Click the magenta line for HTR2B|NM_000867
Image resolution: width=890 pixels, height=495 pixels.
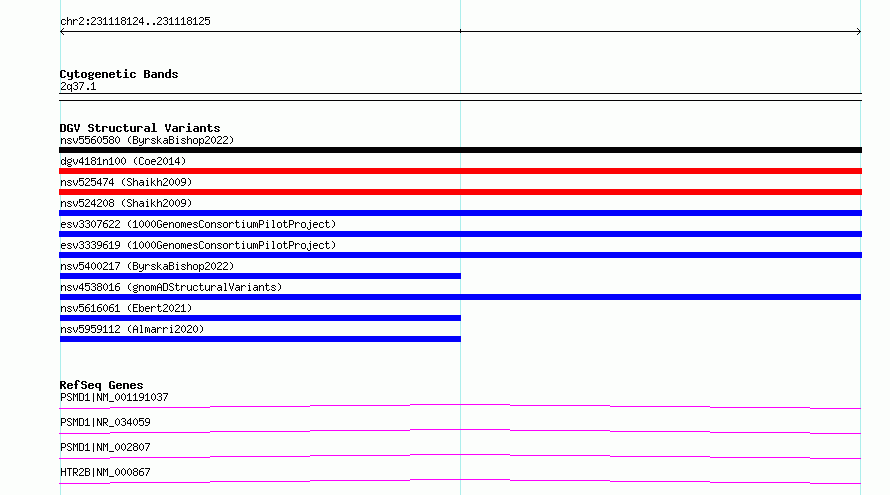click(x=460, y=481)
